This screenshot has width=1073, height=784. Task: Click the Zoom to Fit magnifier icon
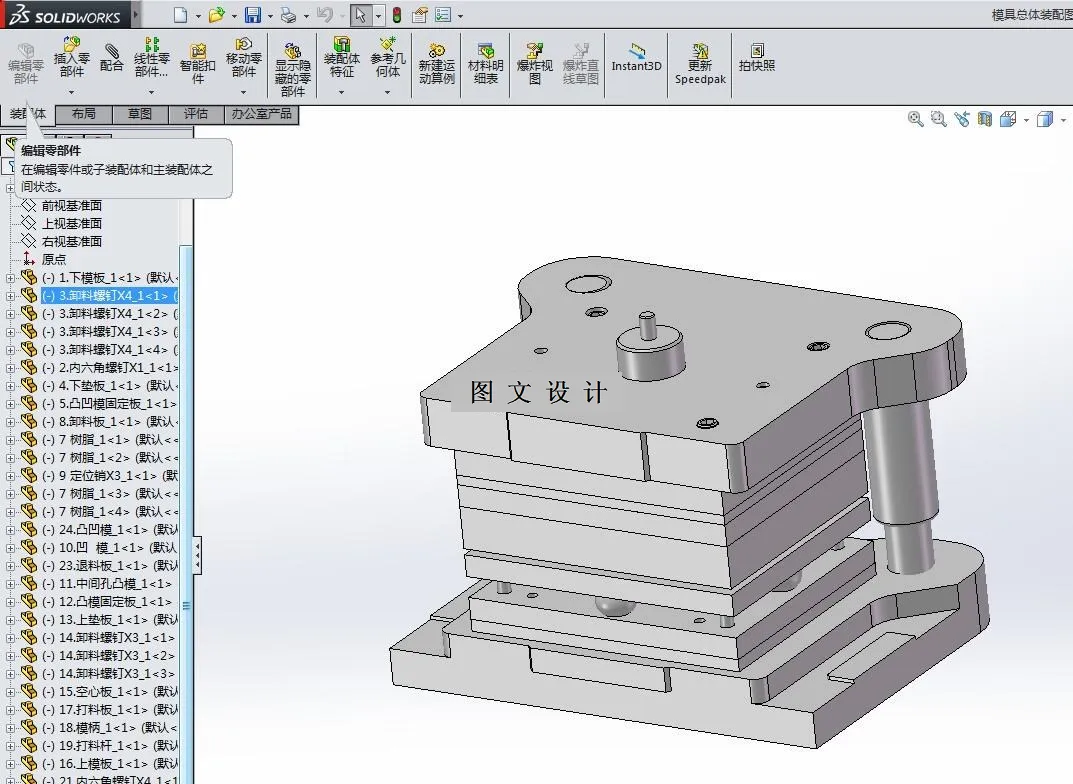click(x=915, y=119)
